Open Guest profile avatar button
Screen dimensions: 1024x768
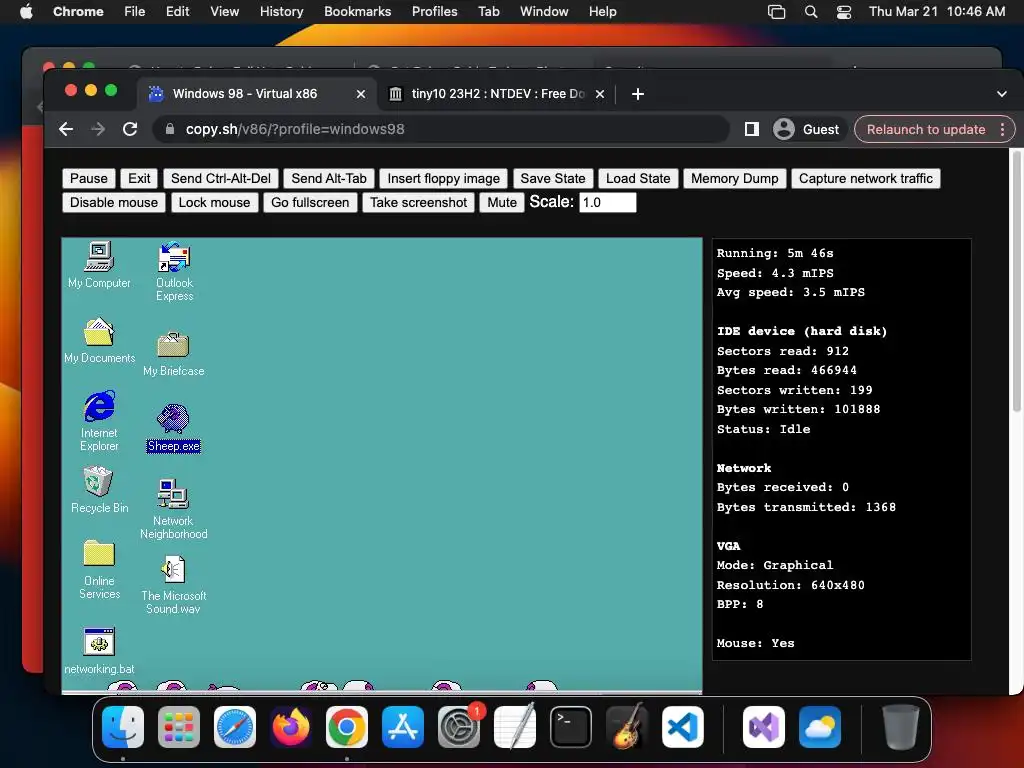[x=807, y=129]
